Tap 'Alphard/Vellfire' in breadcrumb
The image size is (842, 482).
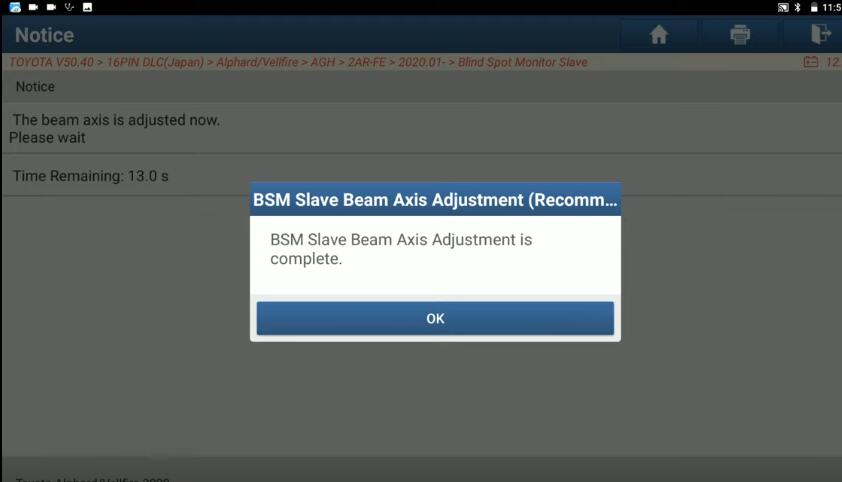[x=257, y=62]
